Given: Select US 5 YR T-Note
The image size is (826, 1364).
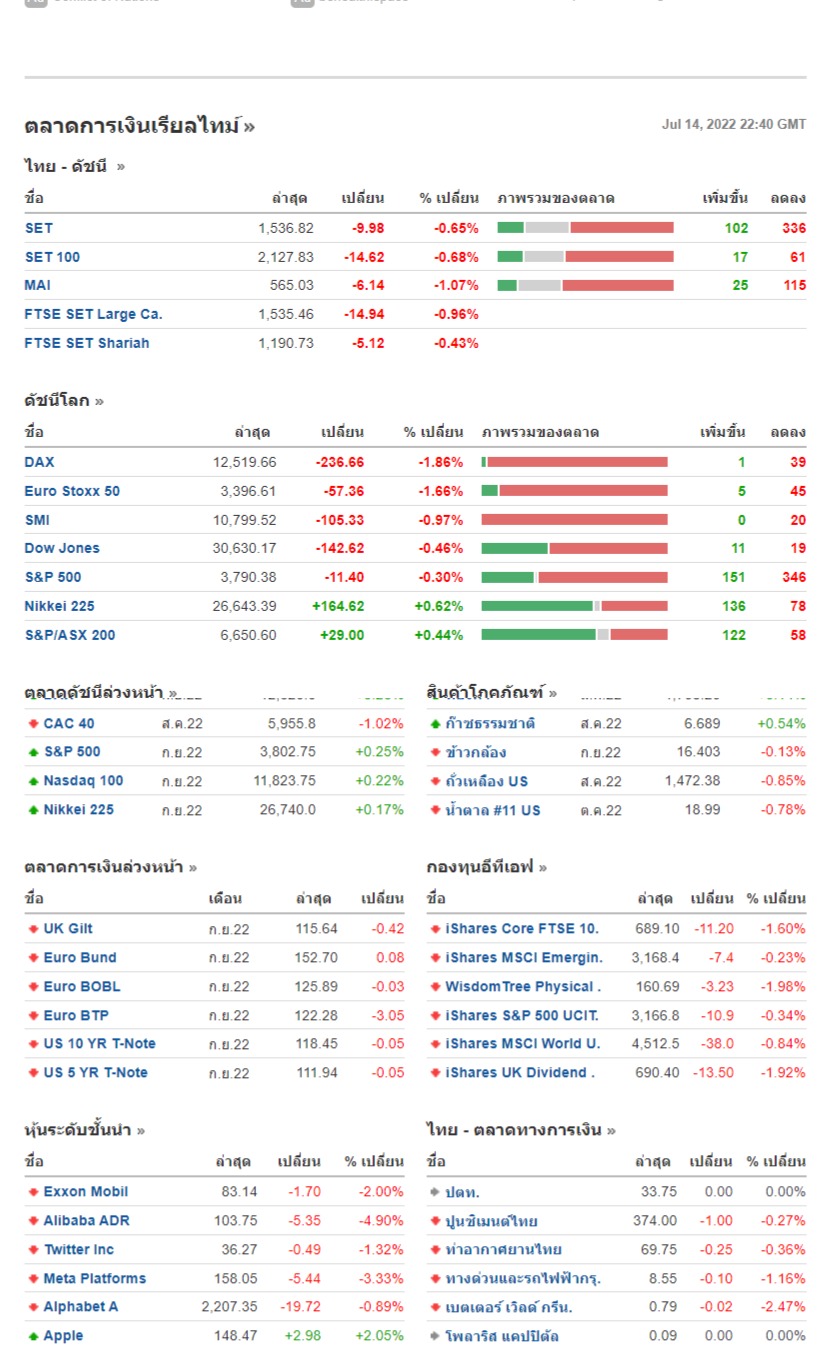Looking at the screenshot, I should (x=96, y=1072).
